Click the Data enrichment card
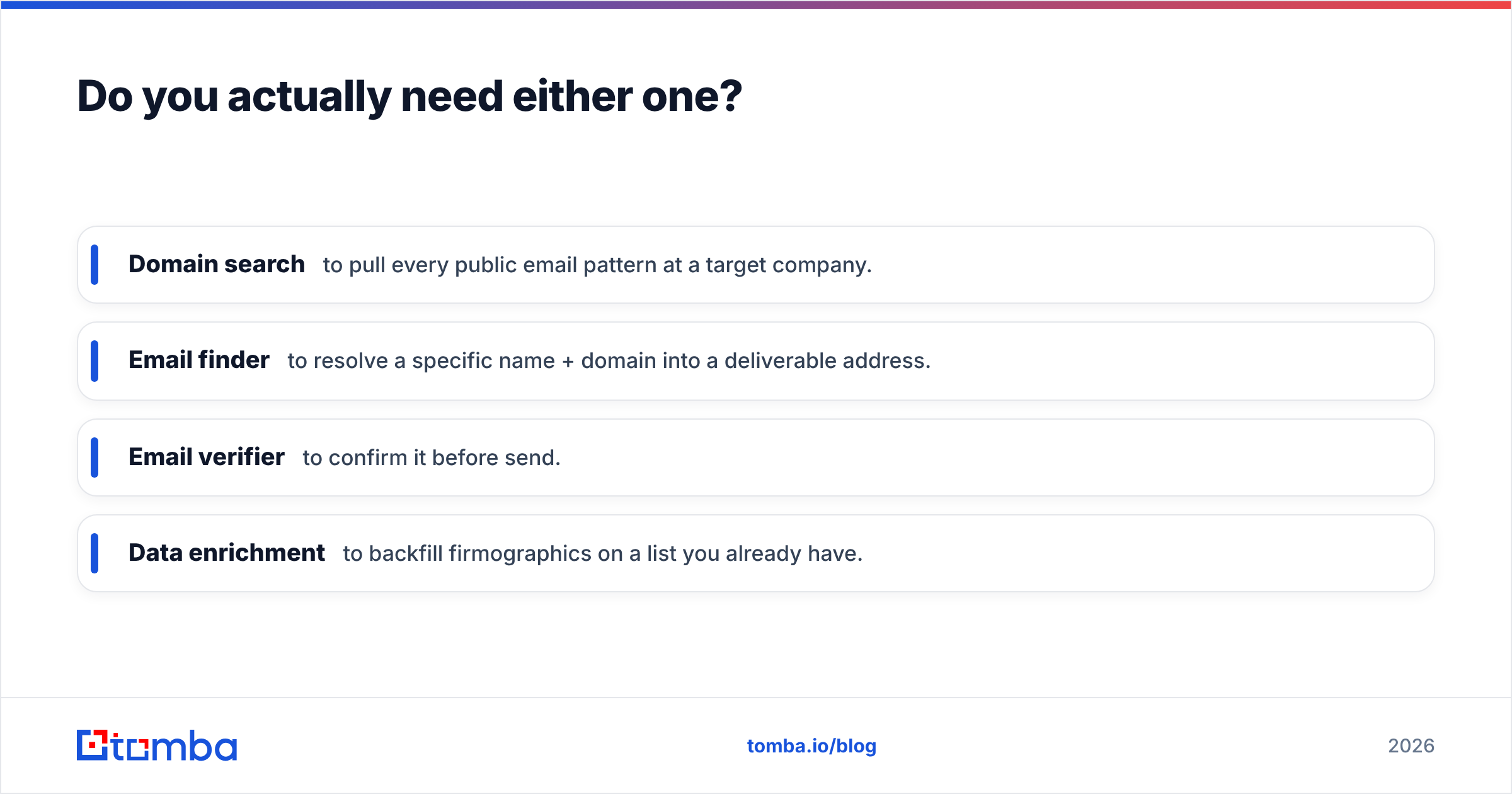The height and width of the screenshot is (794, 1512). 756,553
